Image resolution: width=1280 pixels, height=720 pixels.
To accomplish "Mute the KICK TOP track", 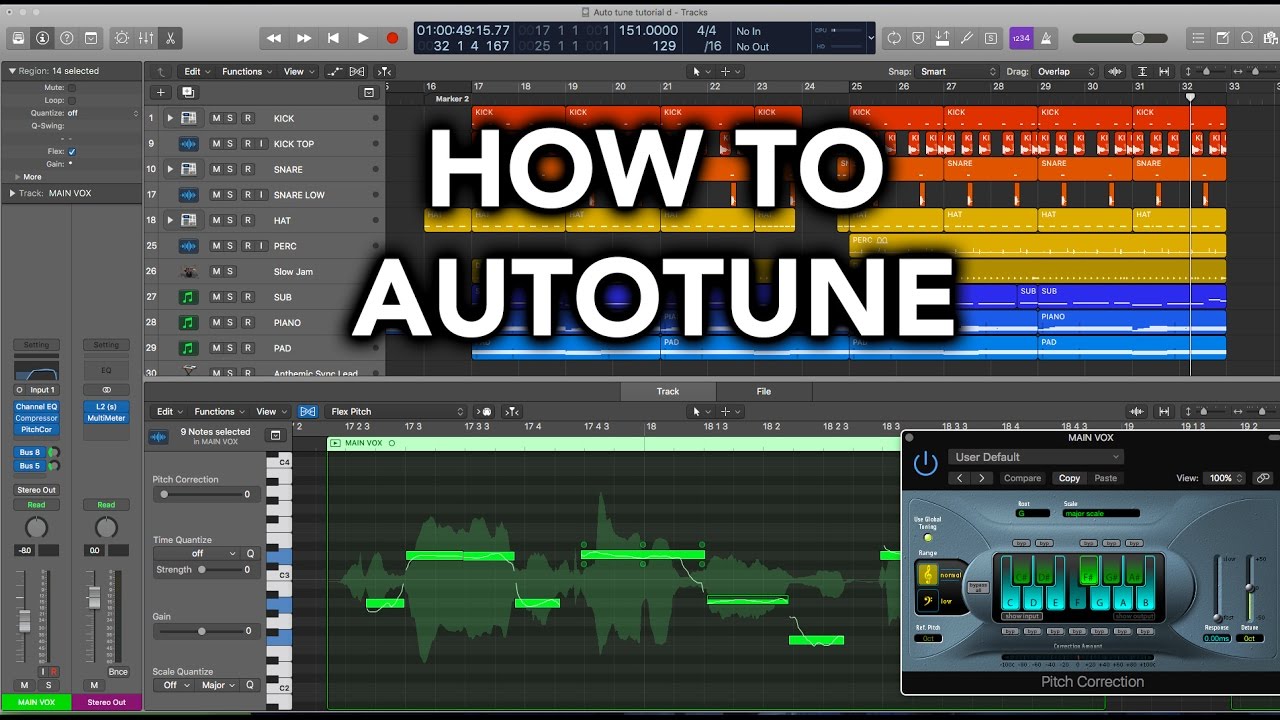I will point(215,144).
